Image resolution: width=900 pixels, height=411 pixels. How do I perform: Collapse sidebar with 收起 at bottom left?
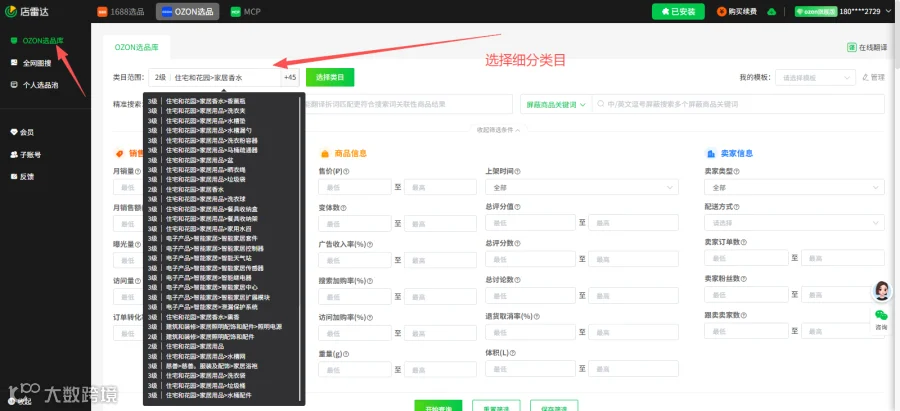pos(20,401)
